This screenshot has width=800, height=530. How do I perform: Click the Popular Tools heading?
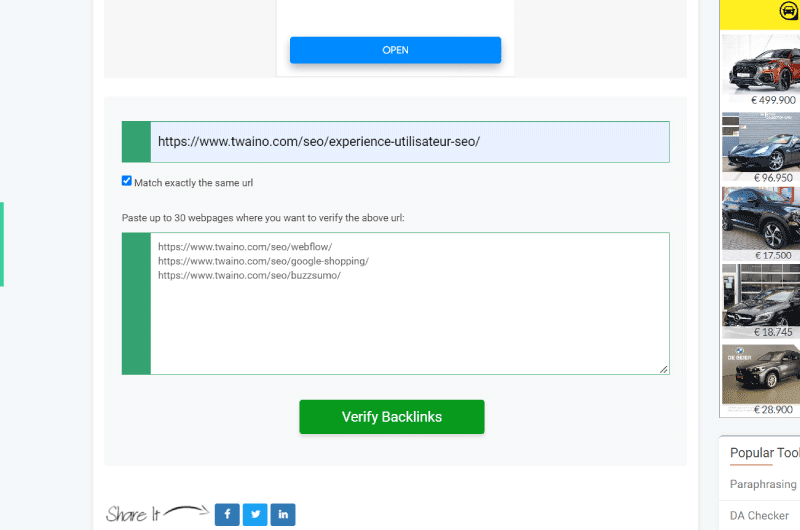tap(764, 452)
